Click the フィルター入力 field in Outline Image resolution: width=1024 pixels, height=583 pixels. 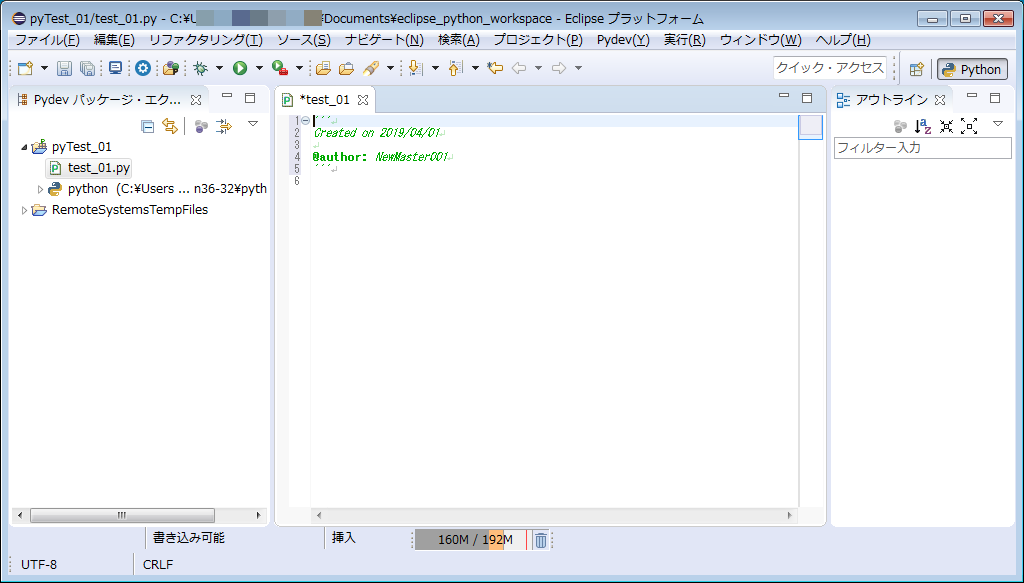click(923, 148)
